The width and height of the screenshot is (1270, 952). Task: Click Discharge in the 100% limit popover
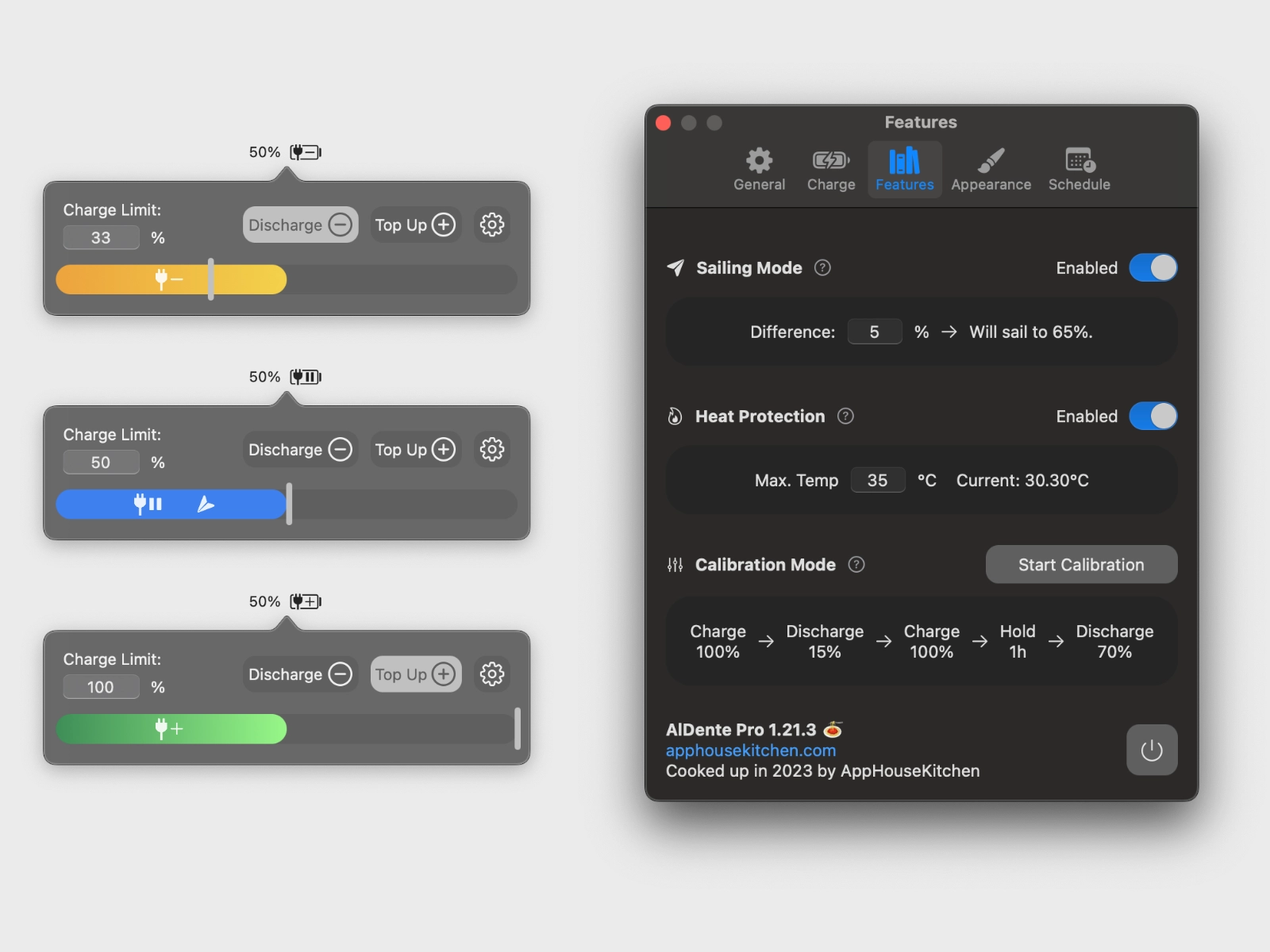[x=300, y=674]
